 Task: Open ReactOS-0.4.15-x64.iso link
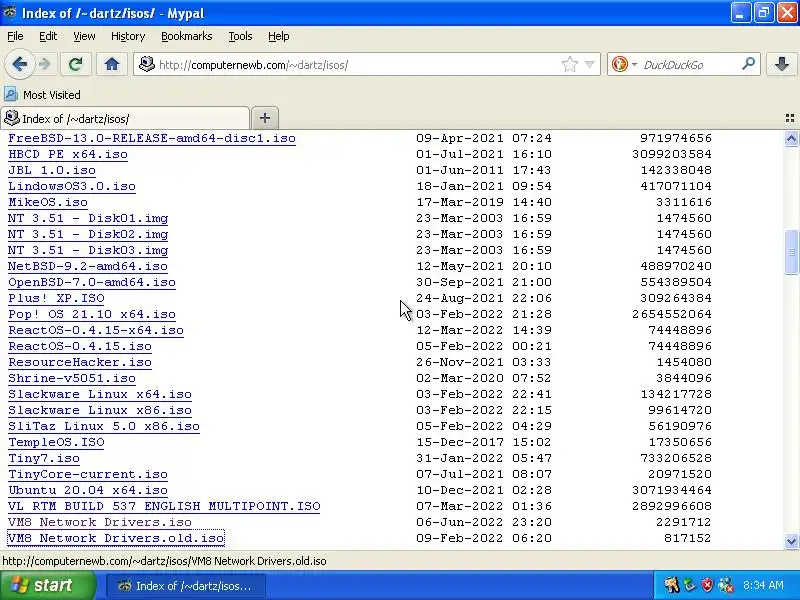point(96,330)
